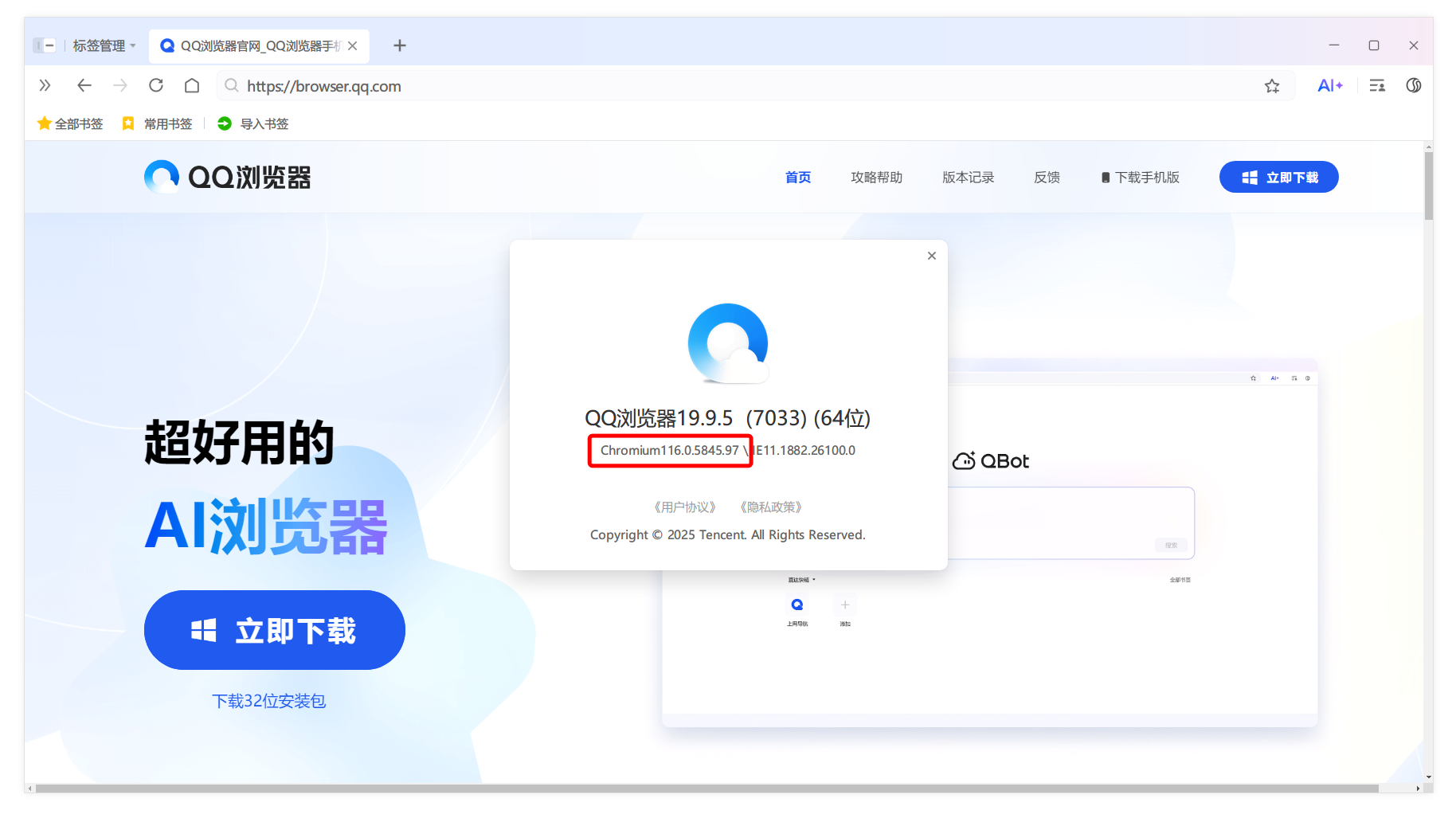Refresh the current page
The image size is (1456, 818).
[x=156, y=85]
